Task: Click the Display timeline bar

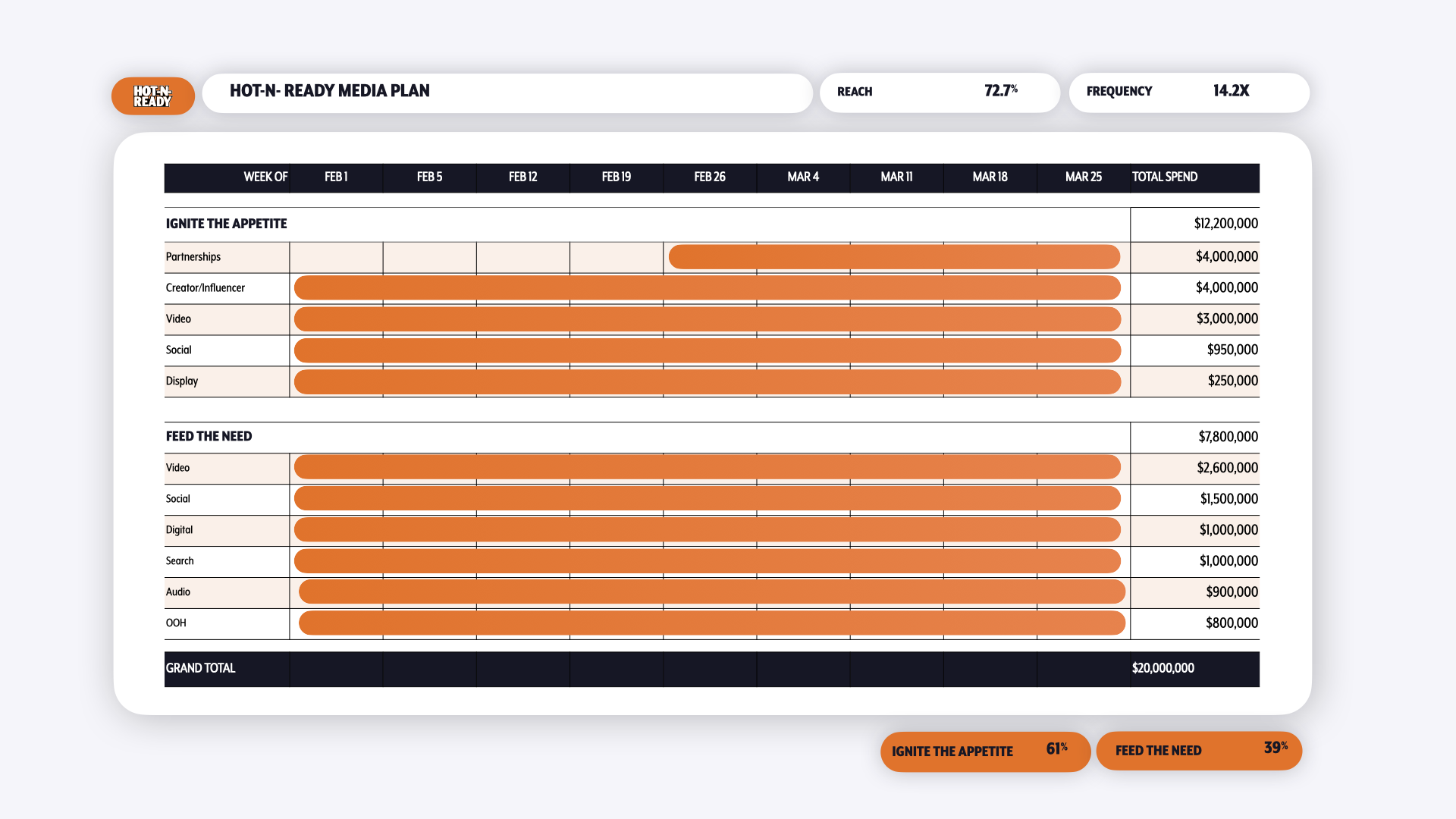Action: [708, 381]
